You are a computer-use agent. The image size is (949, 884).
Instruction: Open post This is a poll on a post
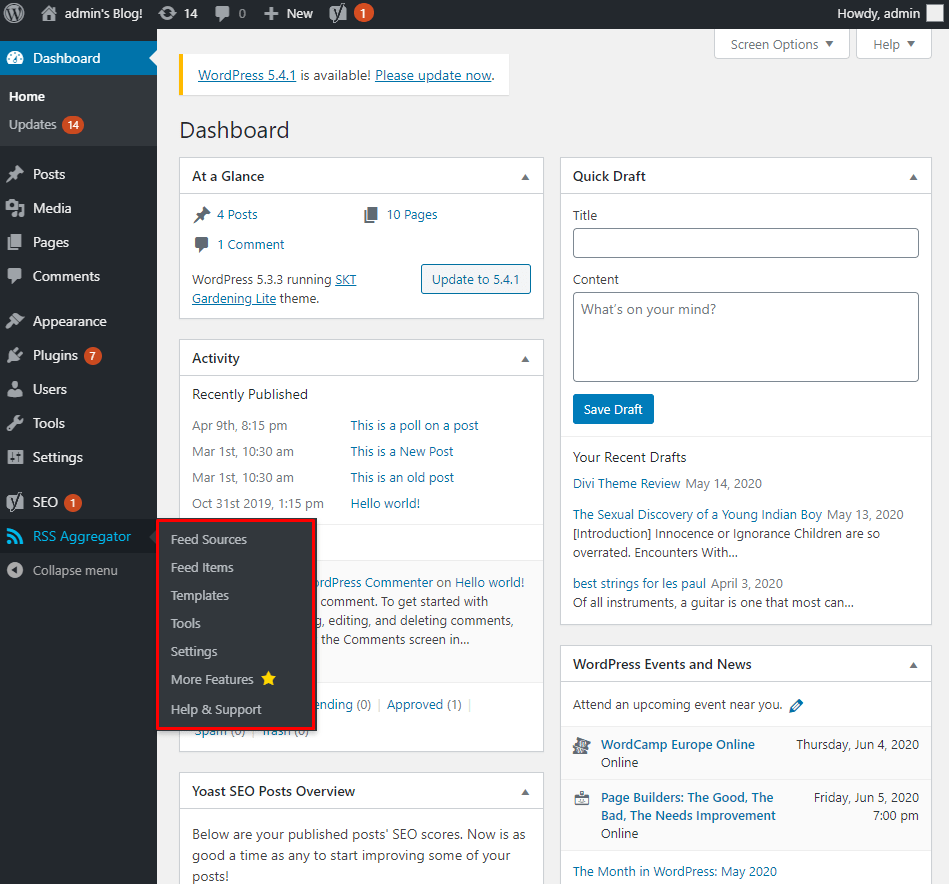(x=414, y=425)
